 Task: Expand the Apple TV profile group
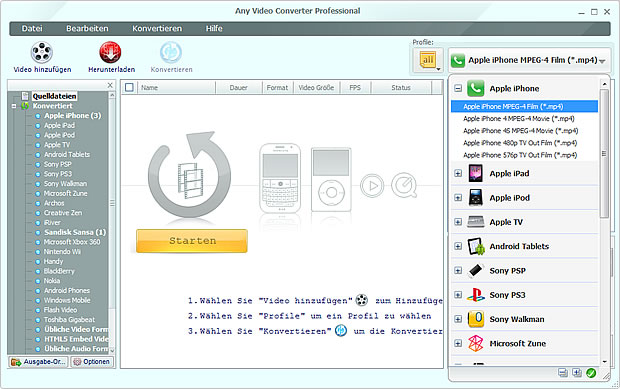(x=458, y=222)
